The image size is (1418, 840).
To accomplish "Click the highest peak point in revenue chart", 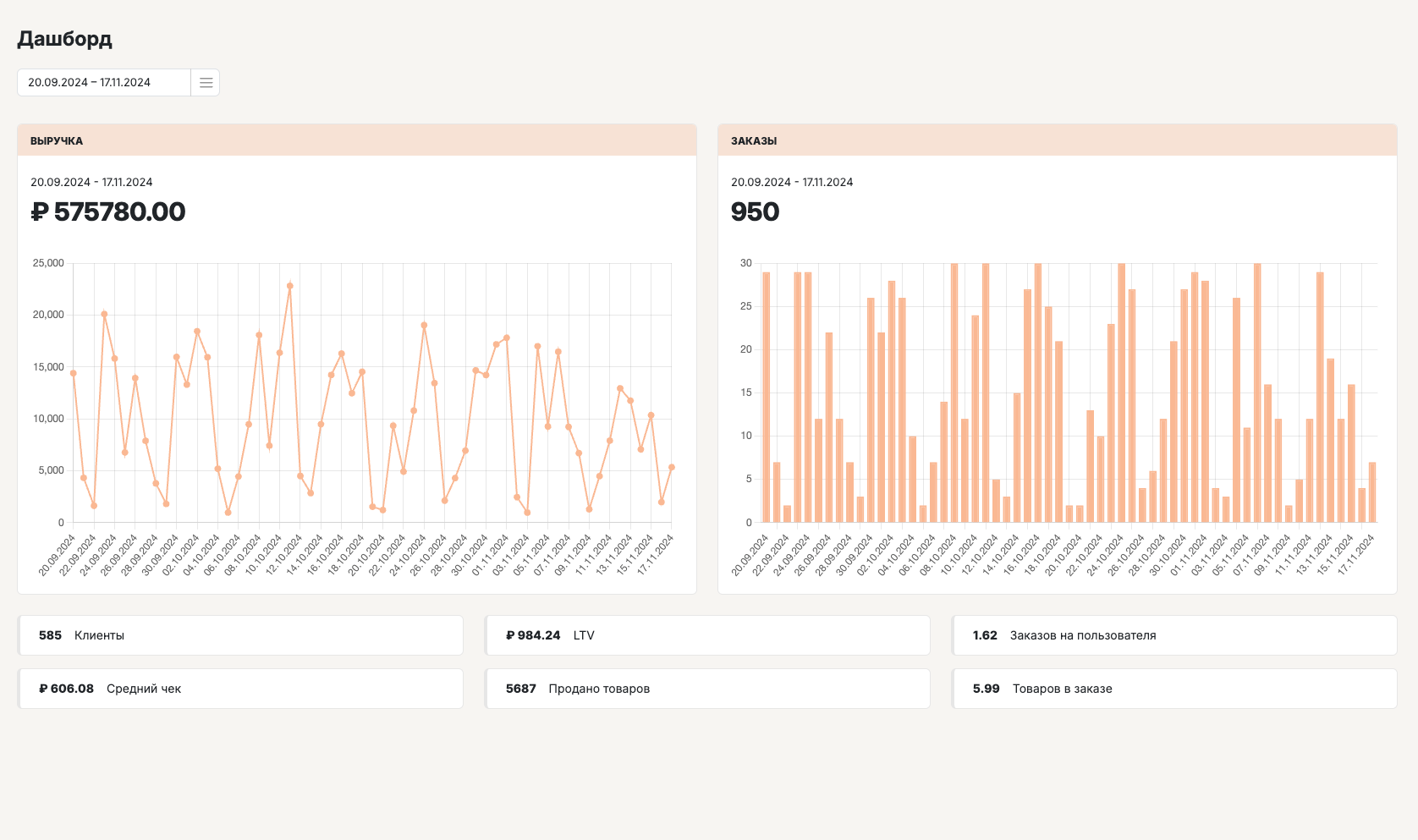I will (290, 286).
